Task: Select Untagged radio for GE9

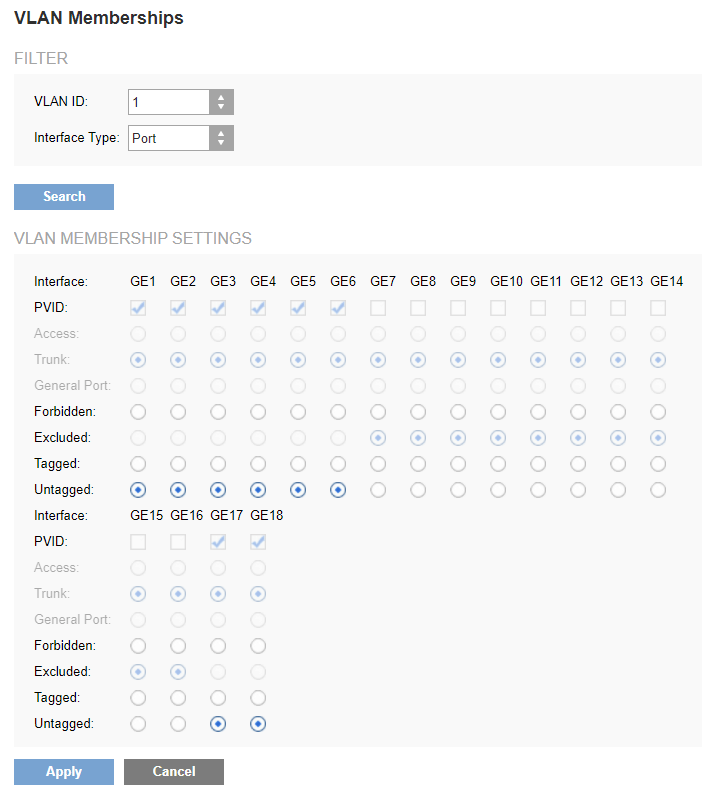Action: coord(458,490)
